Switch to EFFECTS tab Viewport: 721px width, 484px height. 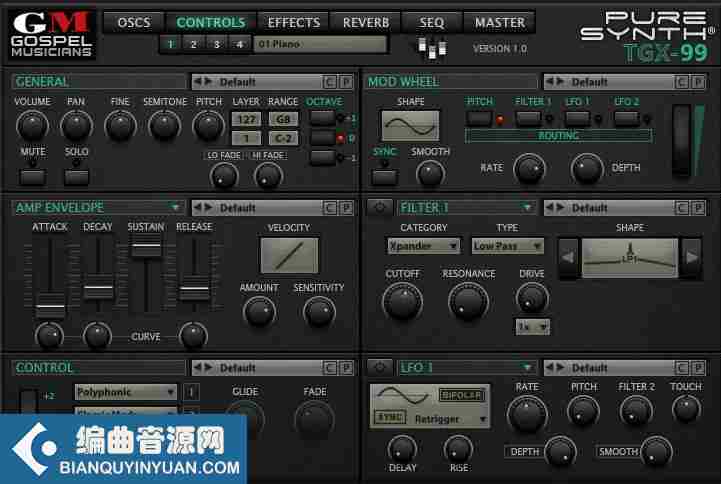click(x=293, y=23)
